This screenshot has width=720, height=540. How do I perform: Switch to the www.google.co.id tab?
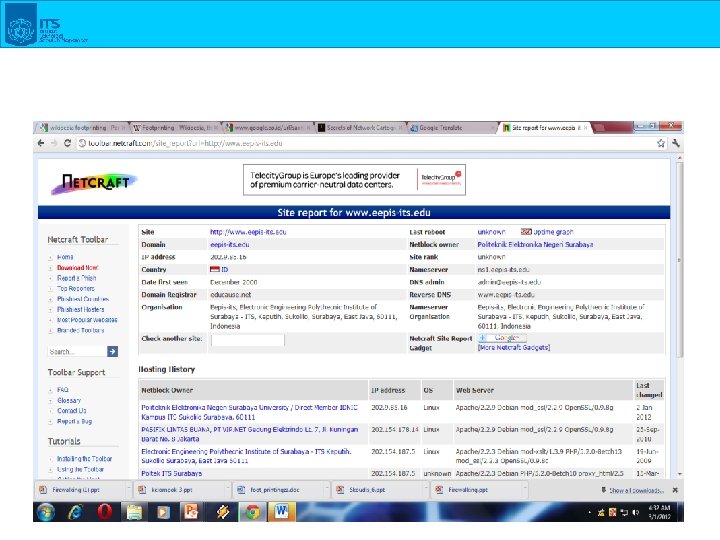[268, 128]
